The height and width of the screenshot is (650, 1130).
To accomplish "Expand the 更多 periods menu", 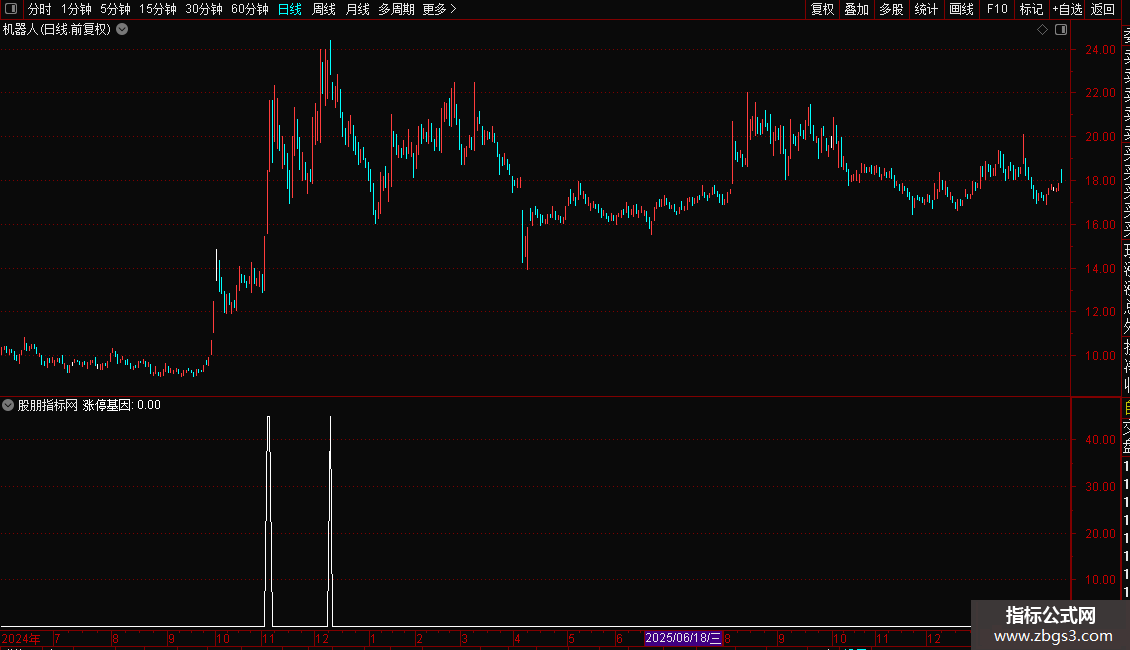I will click(440, 9).
